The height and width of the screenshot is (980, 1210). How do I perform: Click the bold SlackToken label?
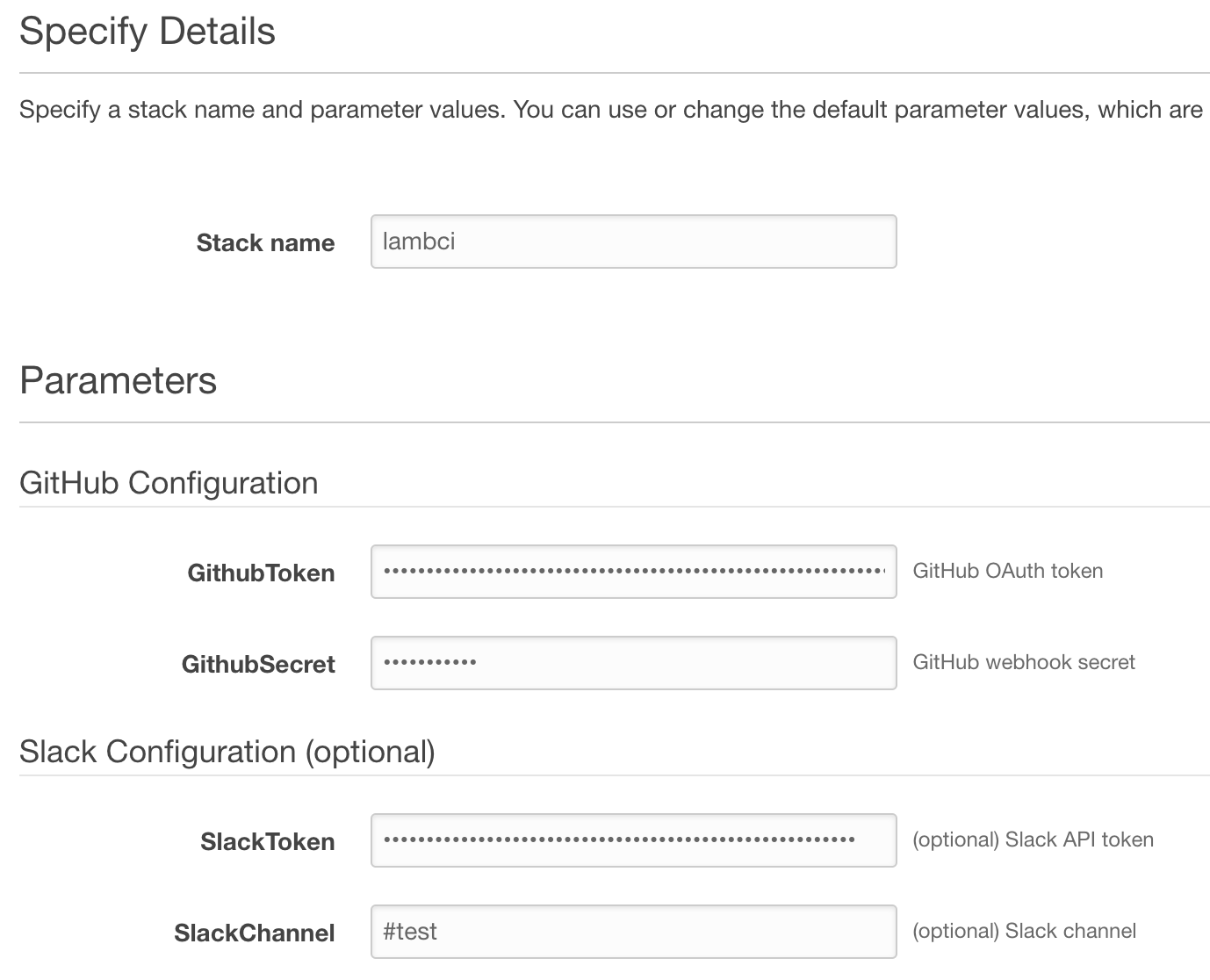tap(267, 842)
